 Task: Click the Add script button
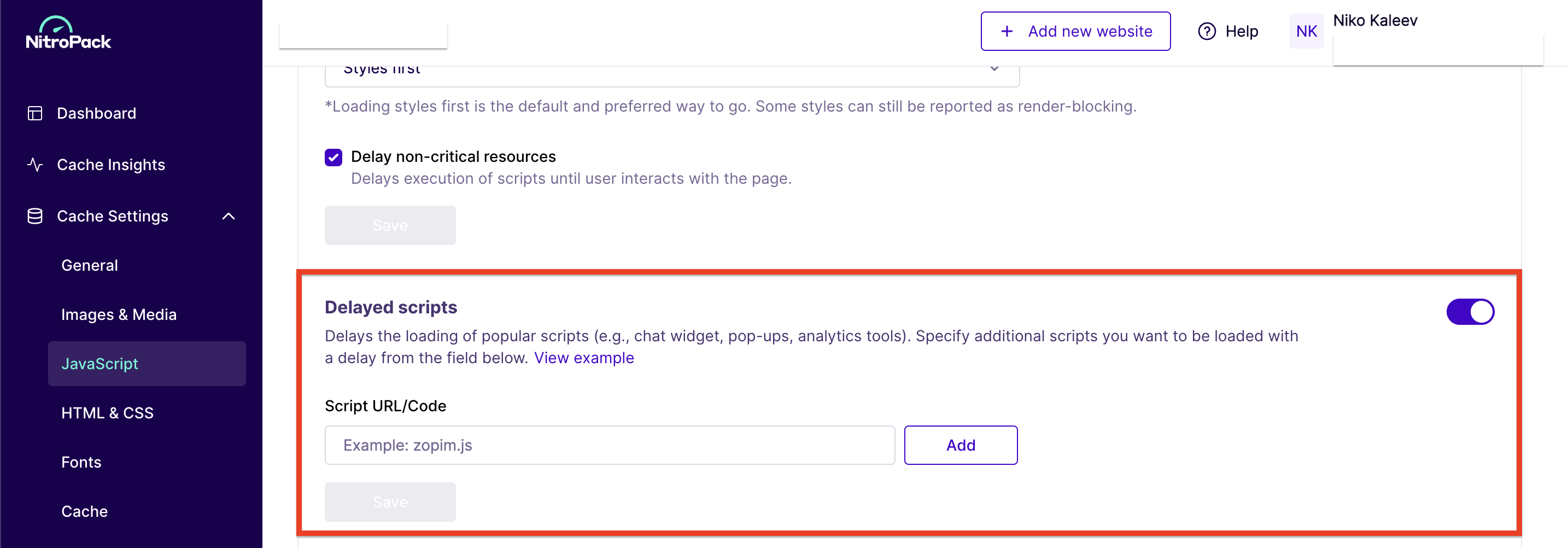[x=961, y=445]
